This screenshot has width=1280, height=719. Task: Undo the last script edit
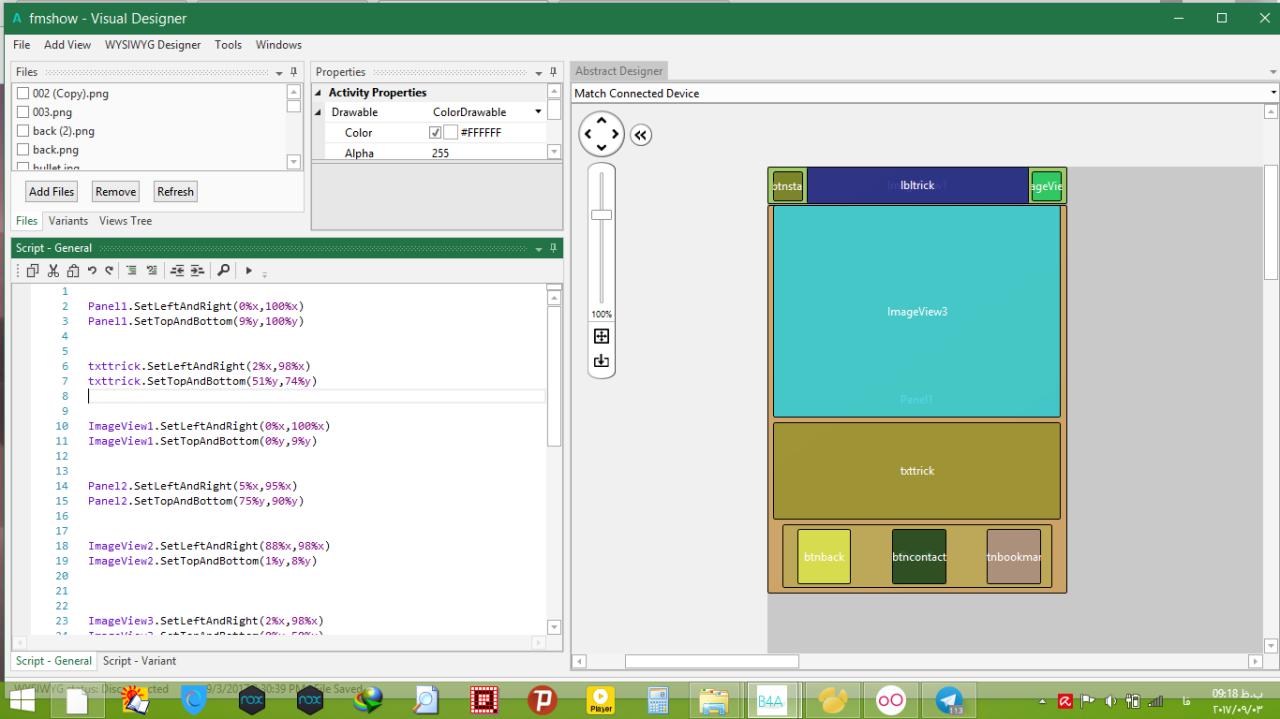pyautogui.click(x=92, y=271)
